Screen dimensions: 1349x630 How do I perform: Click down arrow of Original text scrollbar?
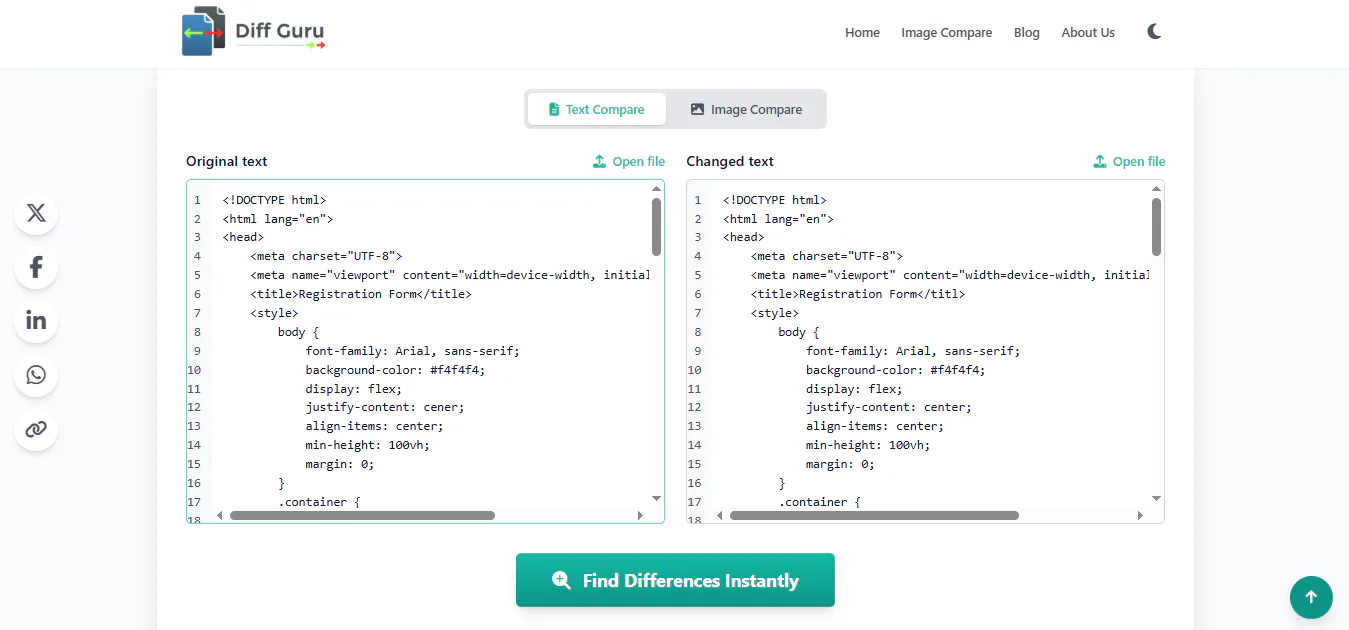[657, 498]
